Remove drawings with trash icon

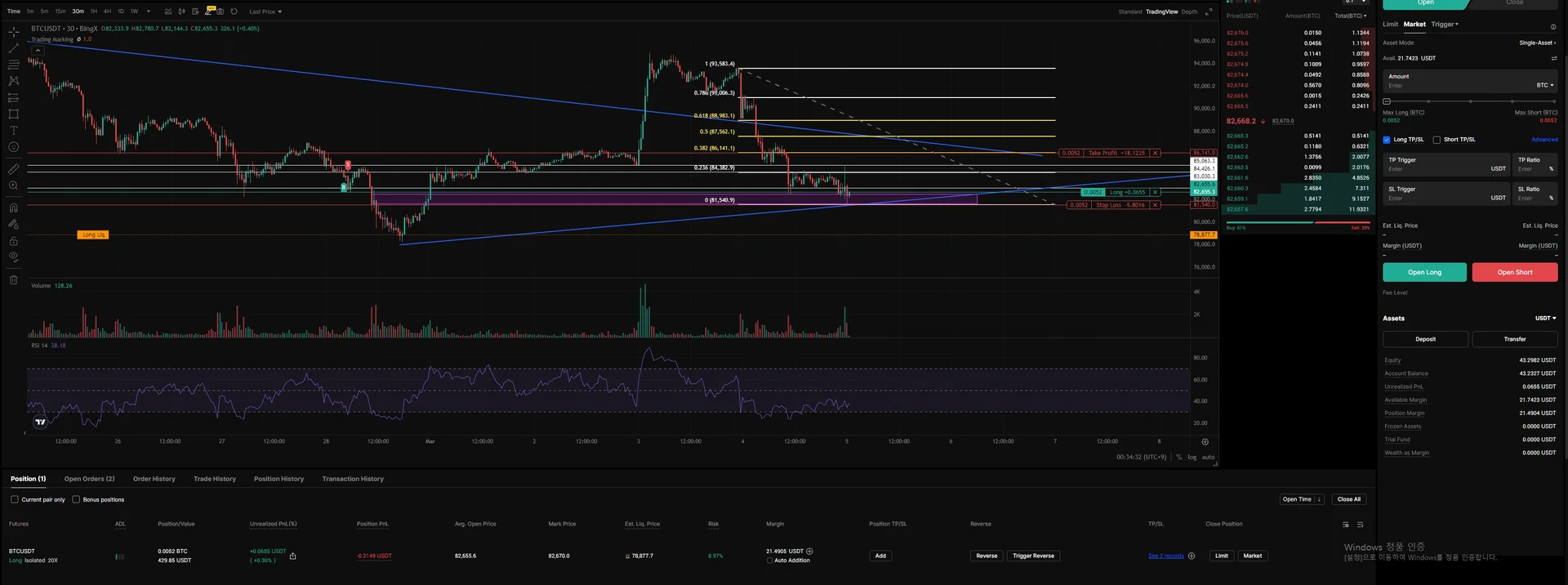click(x=14, y=279)
